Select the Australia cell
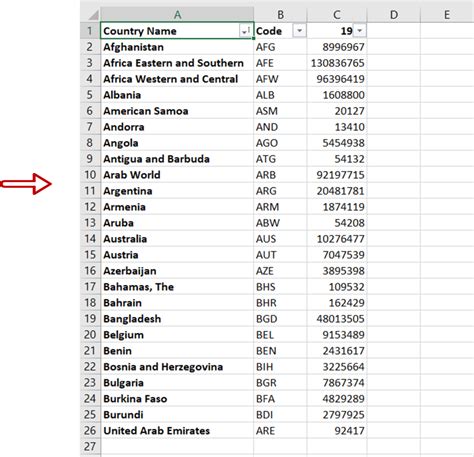The height and width of the screenshot is (457, 474). coord(177,239)
